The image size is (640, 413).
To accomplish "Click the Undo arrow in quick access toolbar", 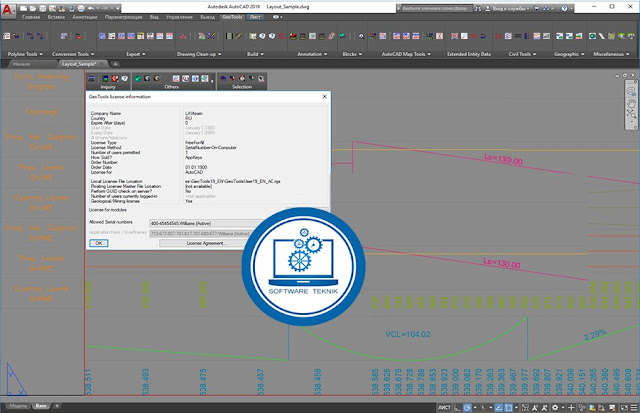I will (91, 8).
